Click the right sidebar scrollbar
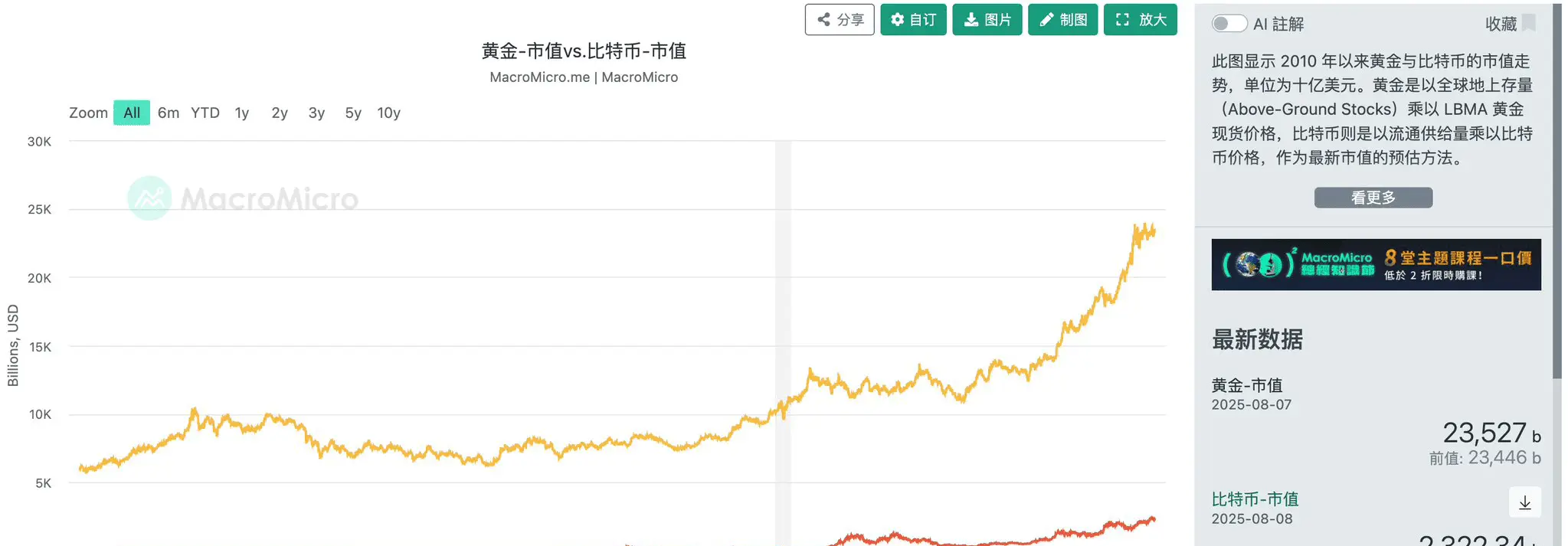The image size is (1568, 546). pos(1557,191)
